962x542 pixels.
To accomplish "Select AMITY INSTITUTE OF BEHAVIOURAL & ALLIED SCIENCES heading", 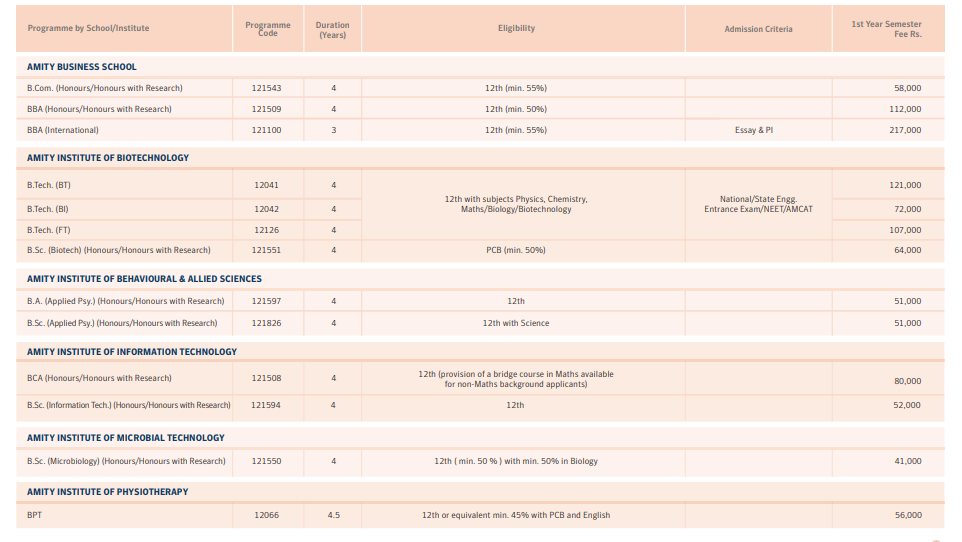I will 144,279.
